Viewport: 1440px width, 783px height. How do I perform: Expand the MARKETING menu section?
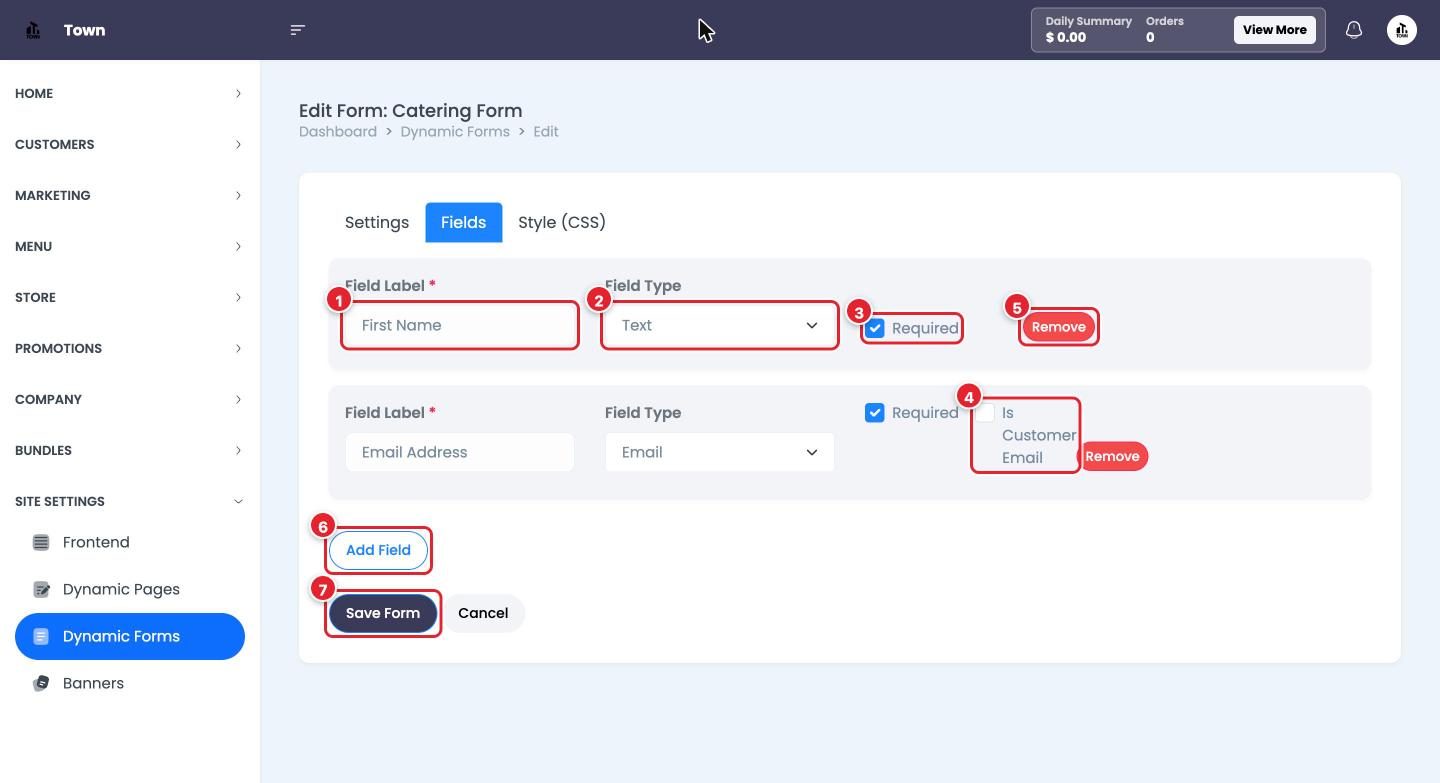tap(130, 195)
